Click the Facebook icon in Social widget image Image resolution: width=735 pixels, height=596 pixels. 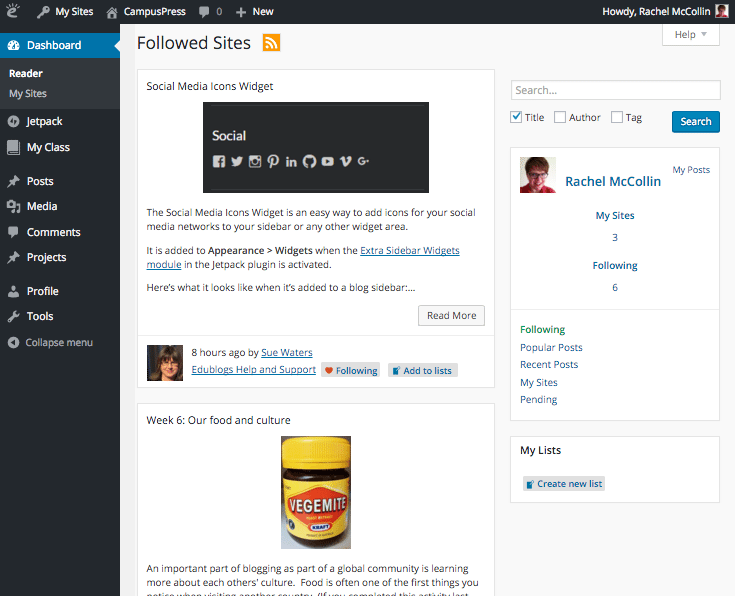[219, 162]
